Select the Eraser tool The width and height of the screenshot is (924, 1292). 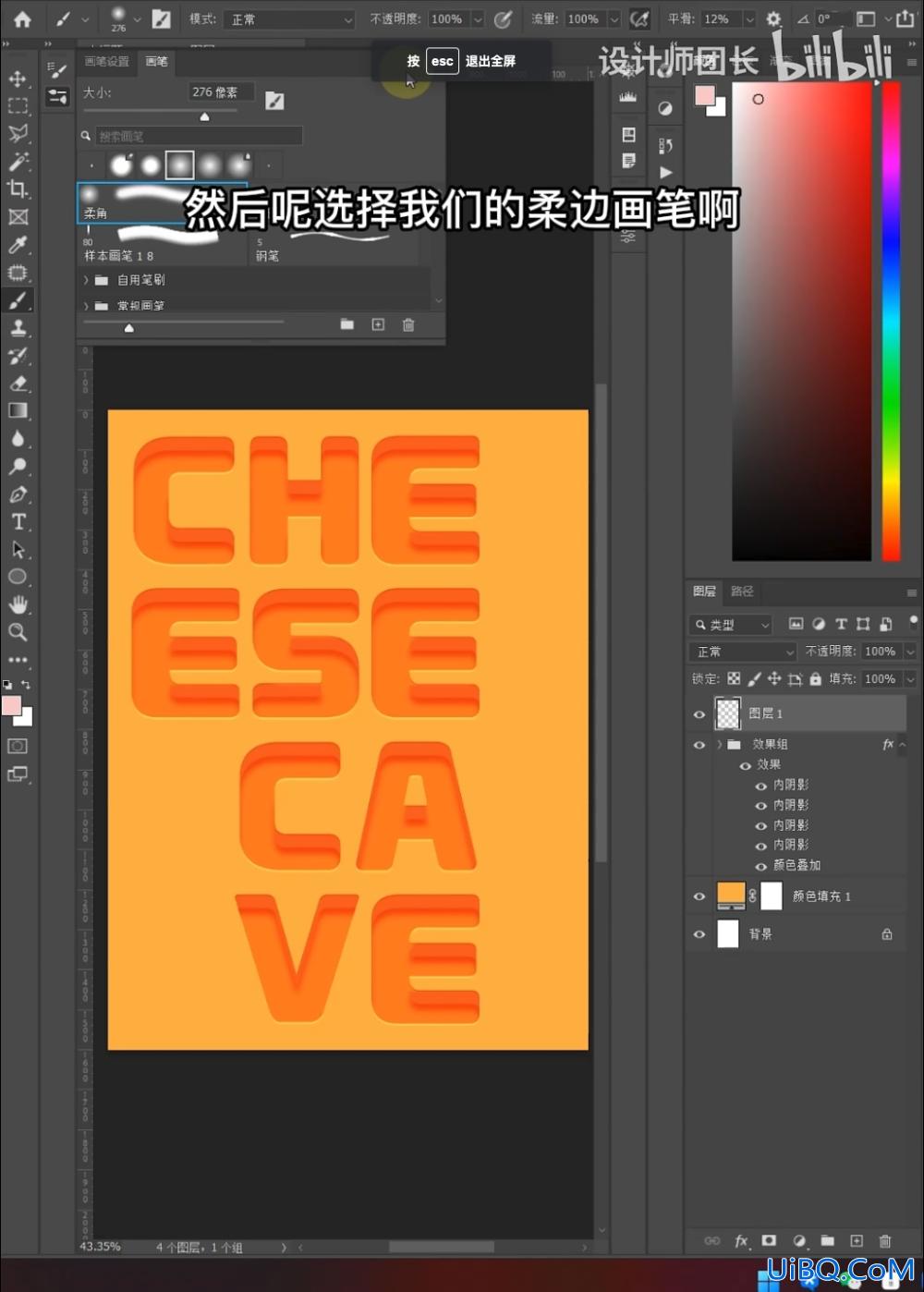click(18, 384)
